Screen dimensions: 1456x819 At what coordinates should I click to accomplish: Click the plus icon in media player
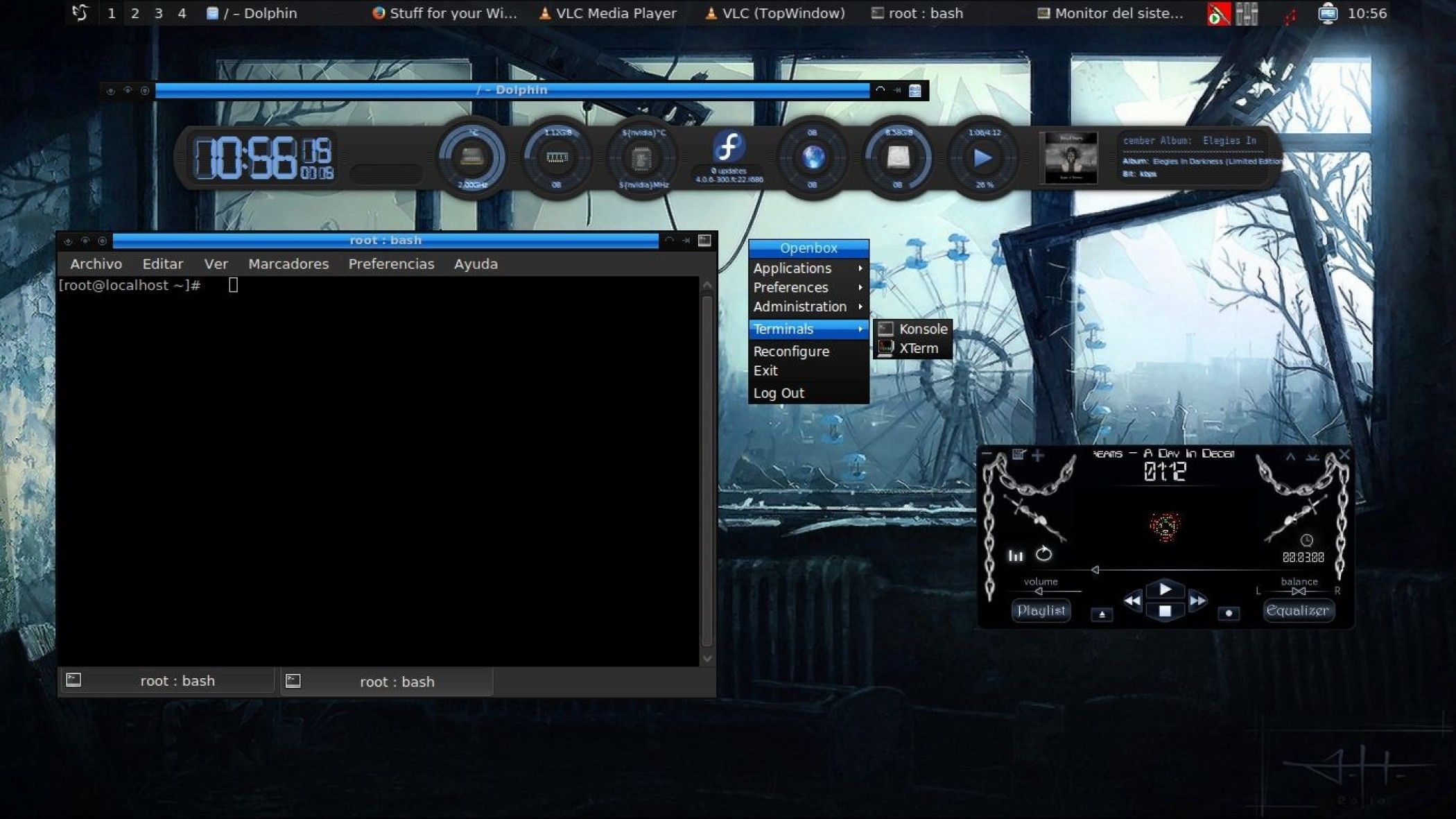[1037, 455]
